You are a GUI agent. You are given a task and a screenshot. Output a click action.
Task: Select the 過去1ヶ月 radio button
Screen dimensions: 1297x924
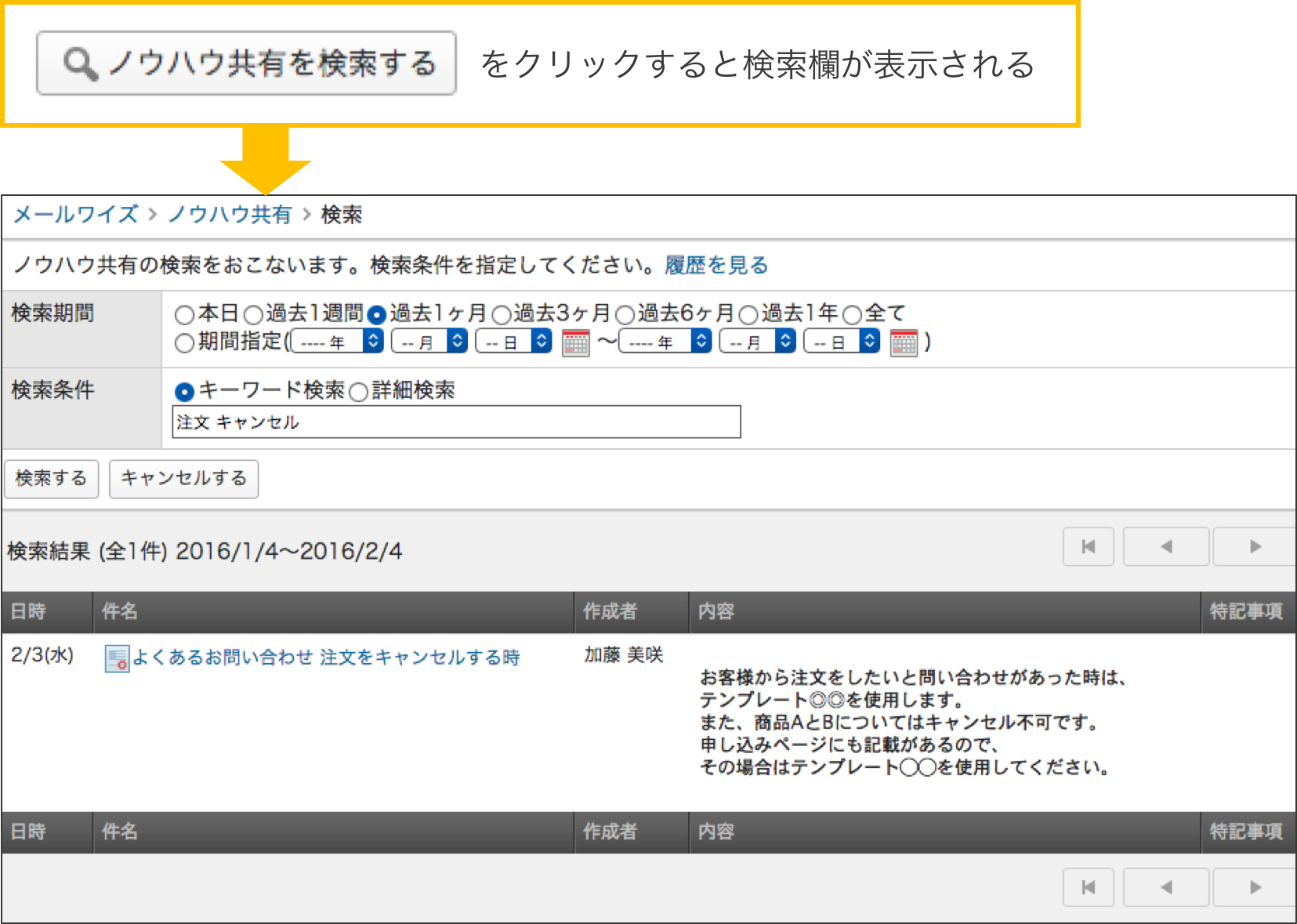click(377, 315)
